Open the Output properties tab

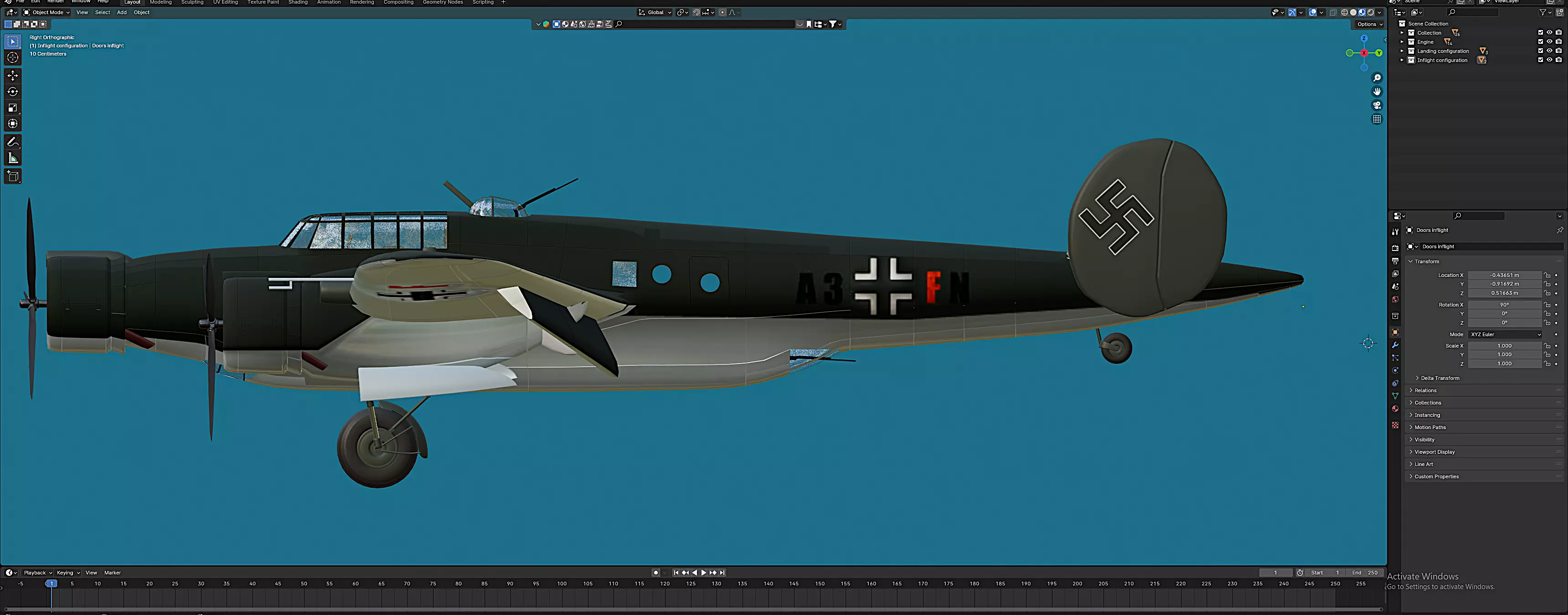point(1395,261)
